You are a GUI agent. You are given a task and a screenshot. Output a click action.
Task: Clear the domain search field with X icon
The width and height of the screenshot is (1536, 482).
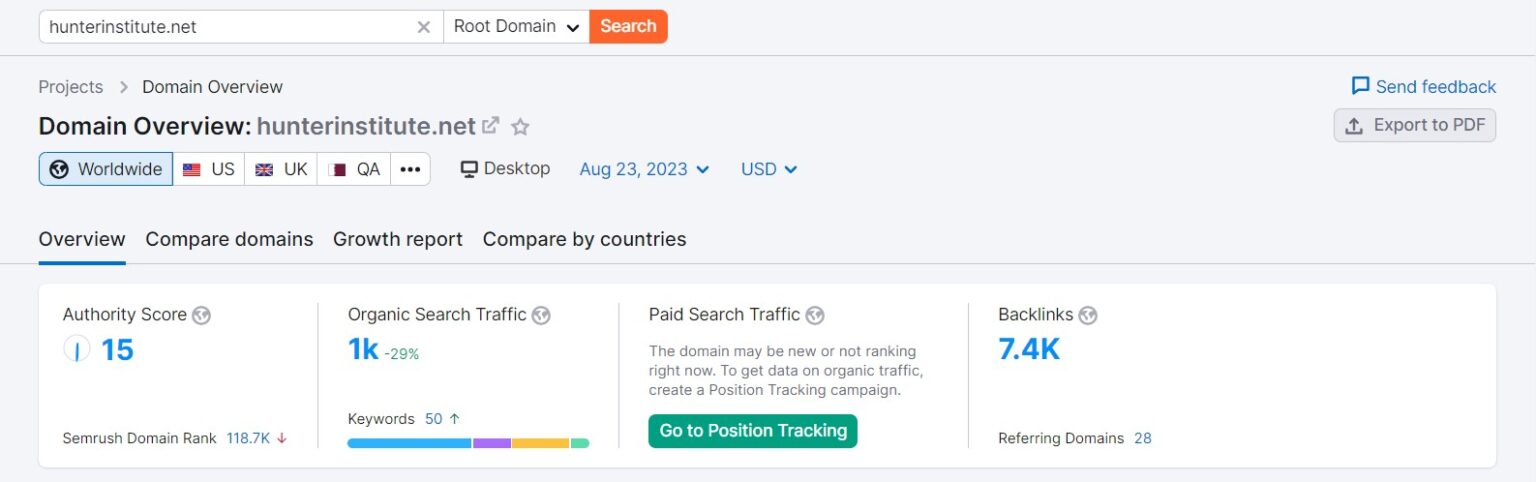[x=424, y=27]
